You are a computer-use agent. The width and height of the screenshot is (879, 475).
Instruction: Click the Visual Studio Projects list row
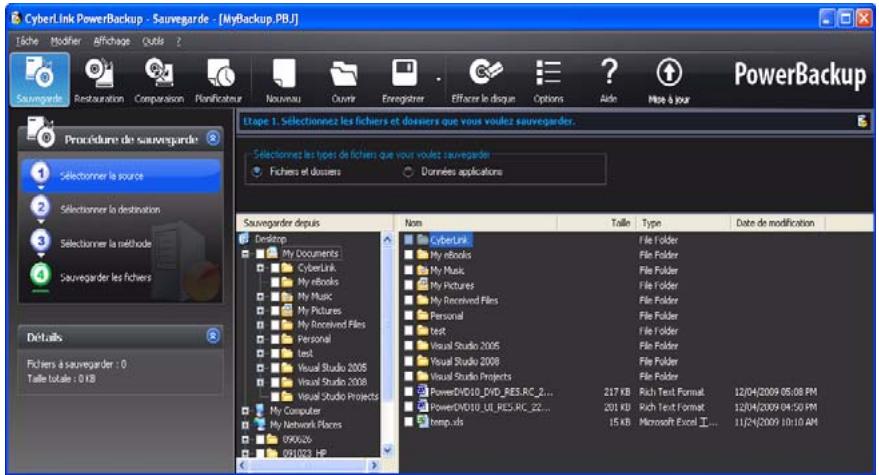636,376
